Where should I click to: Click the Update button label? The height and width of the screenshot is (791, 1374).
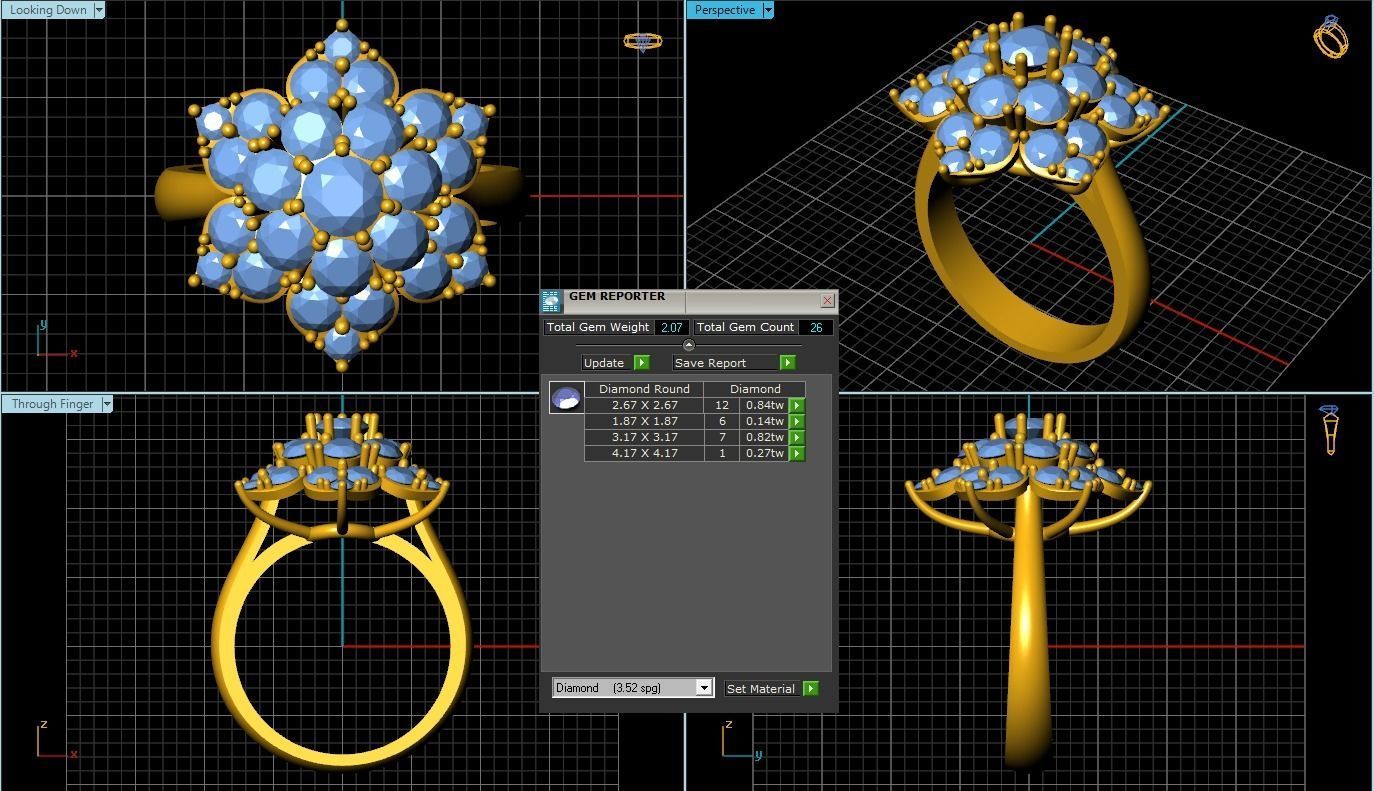(604, 363)
